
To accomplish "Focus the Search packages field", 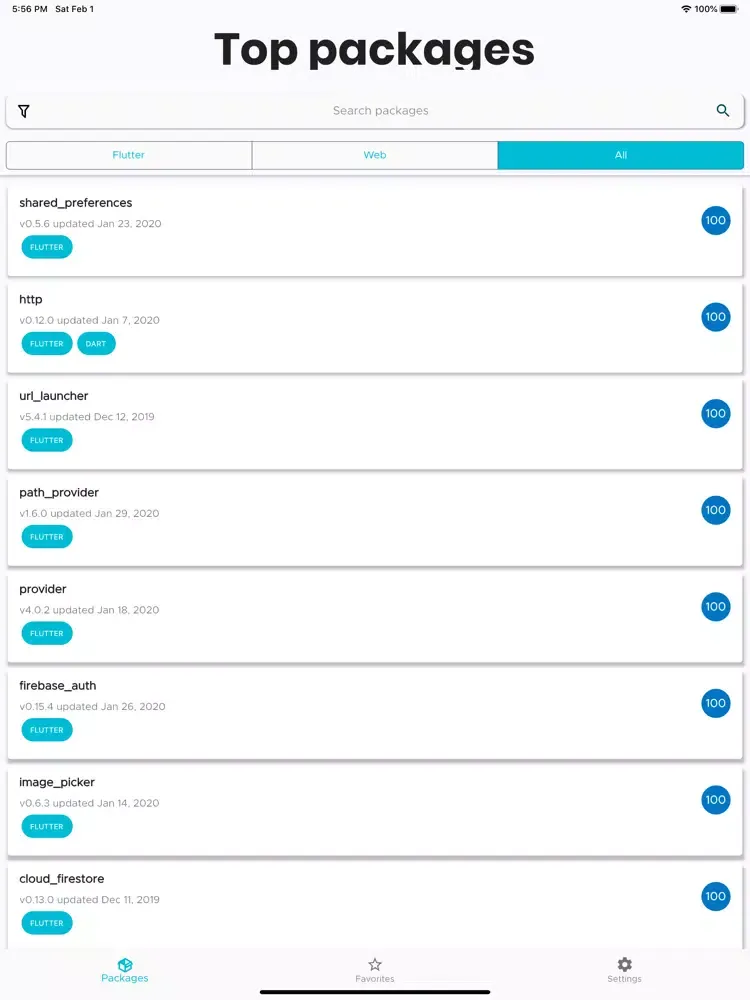I will pos(380,111).
